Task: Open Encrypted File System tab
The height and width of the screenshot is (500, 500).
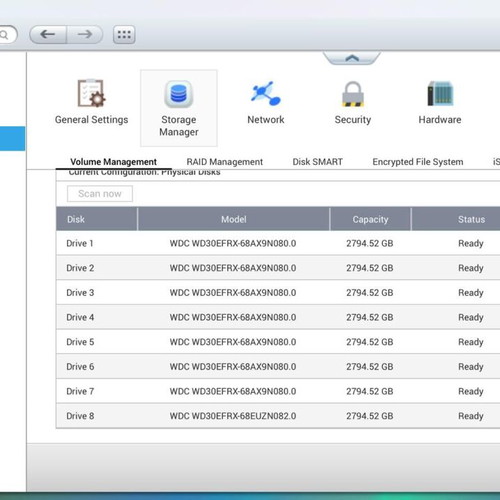Action: tap(418, 162)
